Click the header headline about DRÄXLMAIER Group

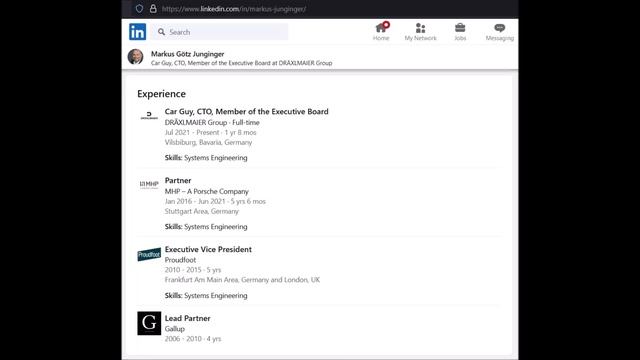(242, 63)
